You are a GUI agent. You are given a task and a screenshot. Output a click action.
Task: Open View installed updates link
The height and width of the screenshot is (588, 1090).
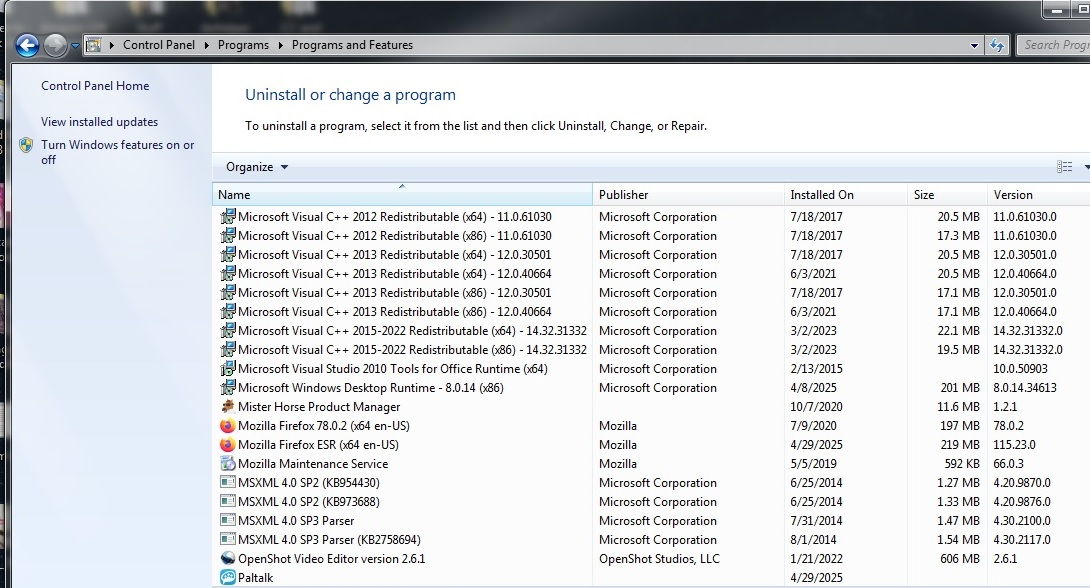(99, 122)
